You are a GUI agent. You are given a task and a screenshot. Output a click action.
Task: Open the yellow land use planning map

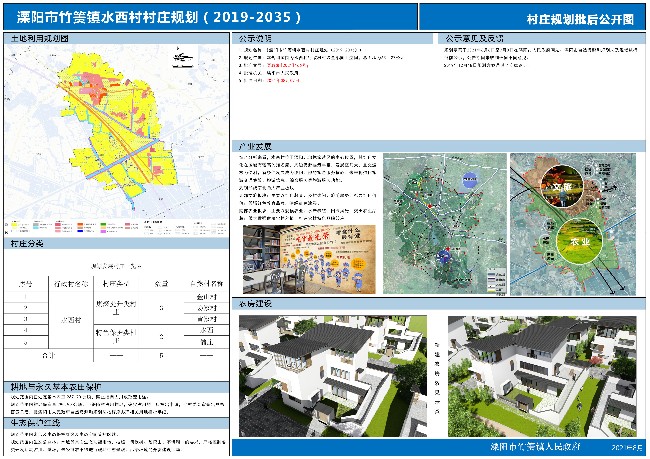116,132
